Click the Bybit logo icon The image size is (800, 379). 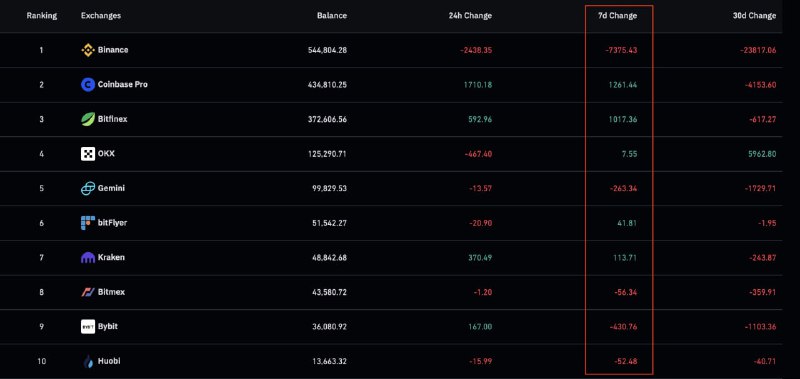pos(88,326)
